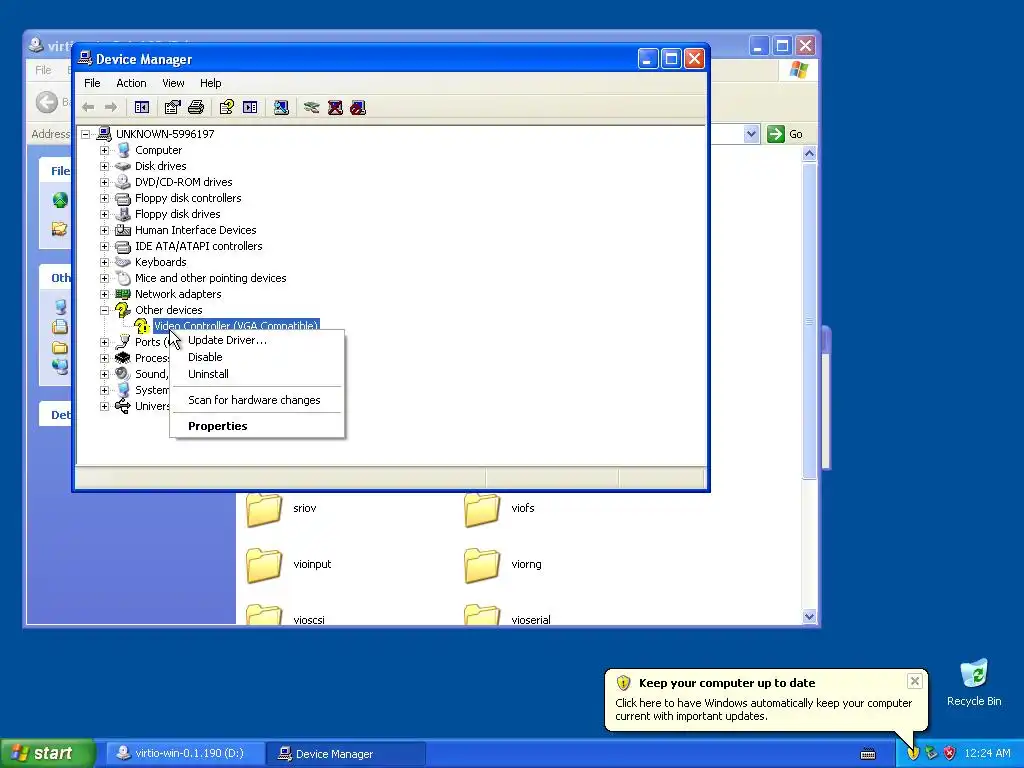Open the vioinput folder icon

pos(264,565)
